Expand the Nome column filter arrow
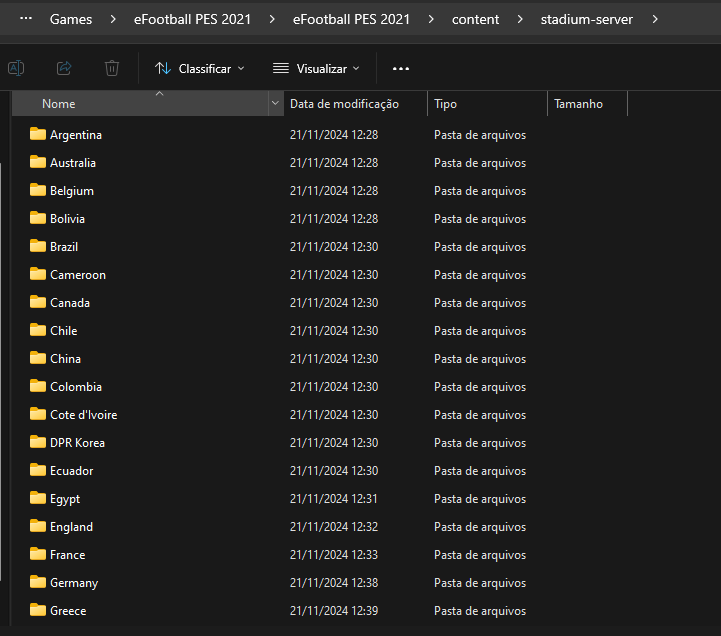721x636 pixels. click(x=275, y=104)
